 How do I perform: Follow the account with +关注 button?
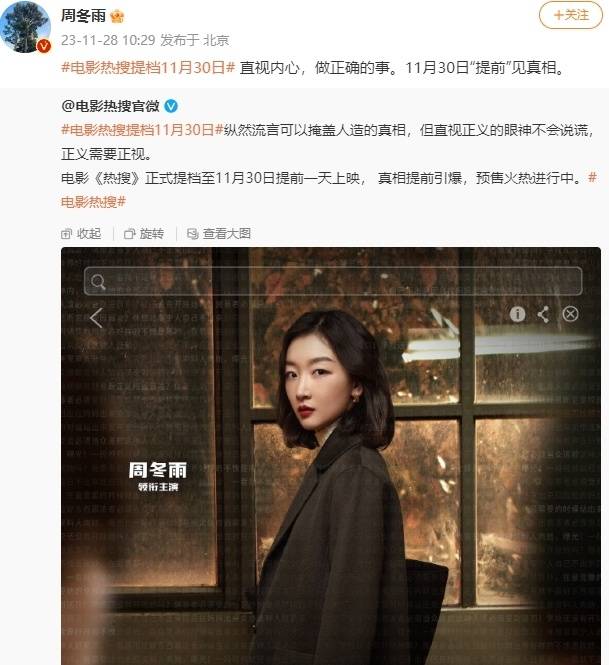point(570,15)
